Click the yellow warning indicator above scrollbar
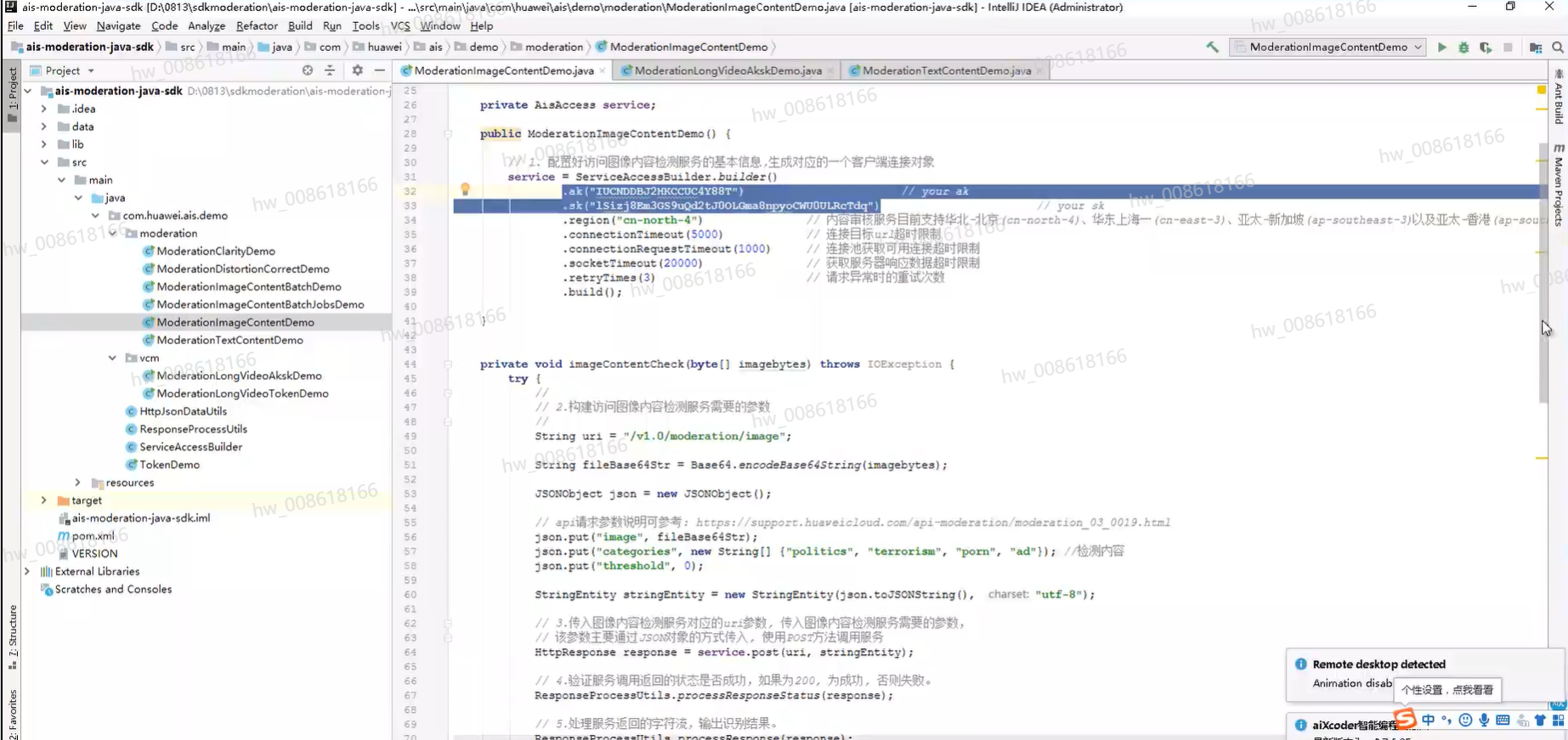The height and width of the screenshot is (740, 1568). click(1542, 90)
